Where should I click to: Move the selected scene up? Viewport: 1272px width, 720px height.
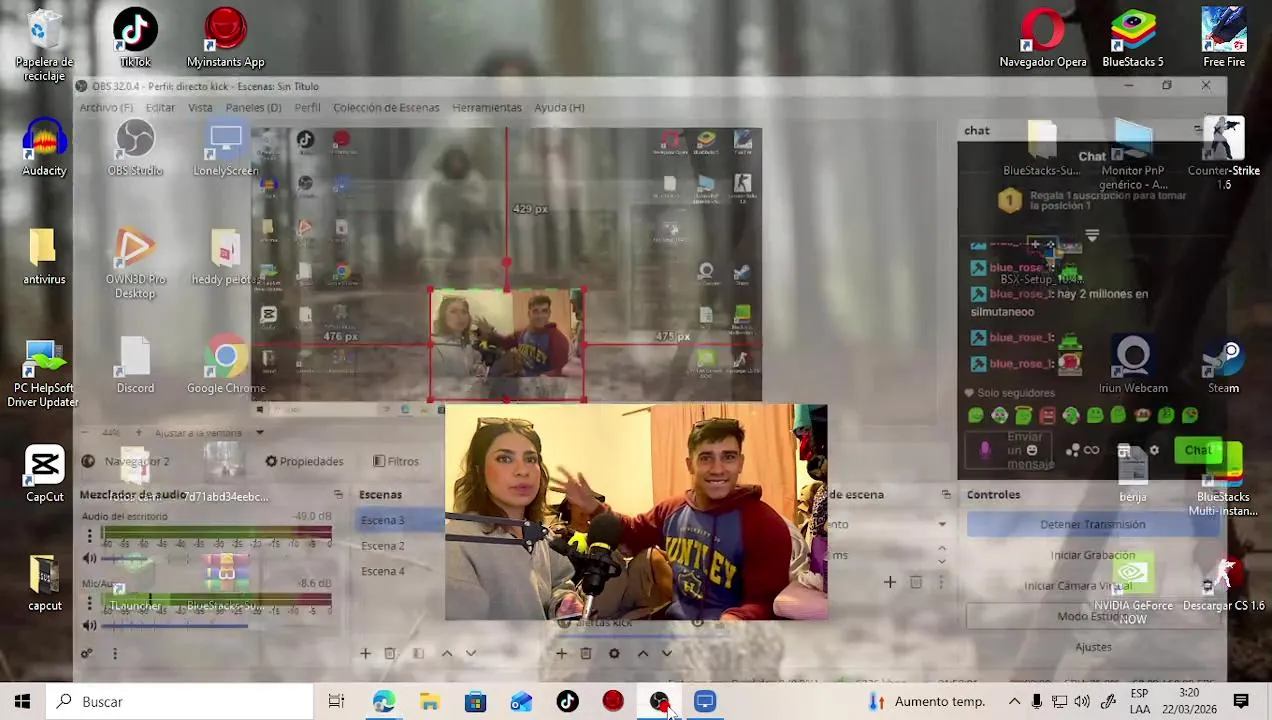[x=447, y=653]
